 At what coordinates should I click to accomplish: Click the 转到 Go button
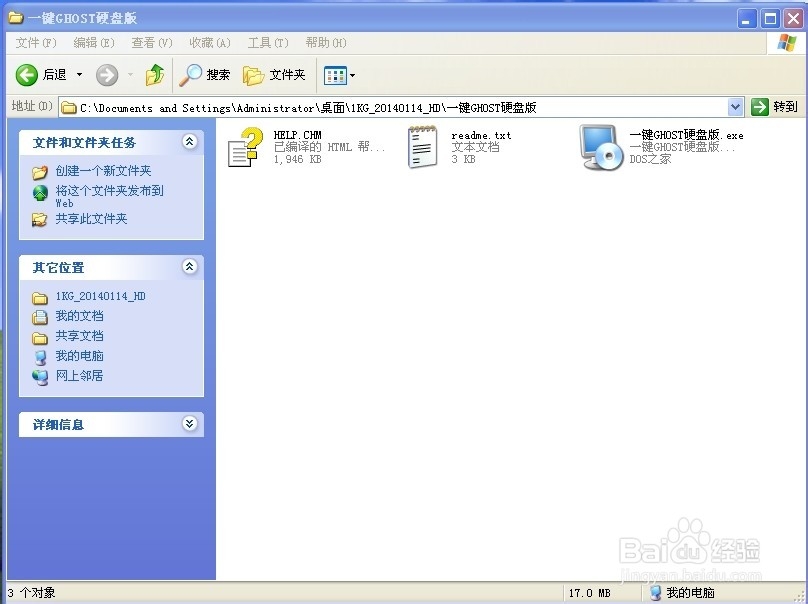tap(775, 107)
